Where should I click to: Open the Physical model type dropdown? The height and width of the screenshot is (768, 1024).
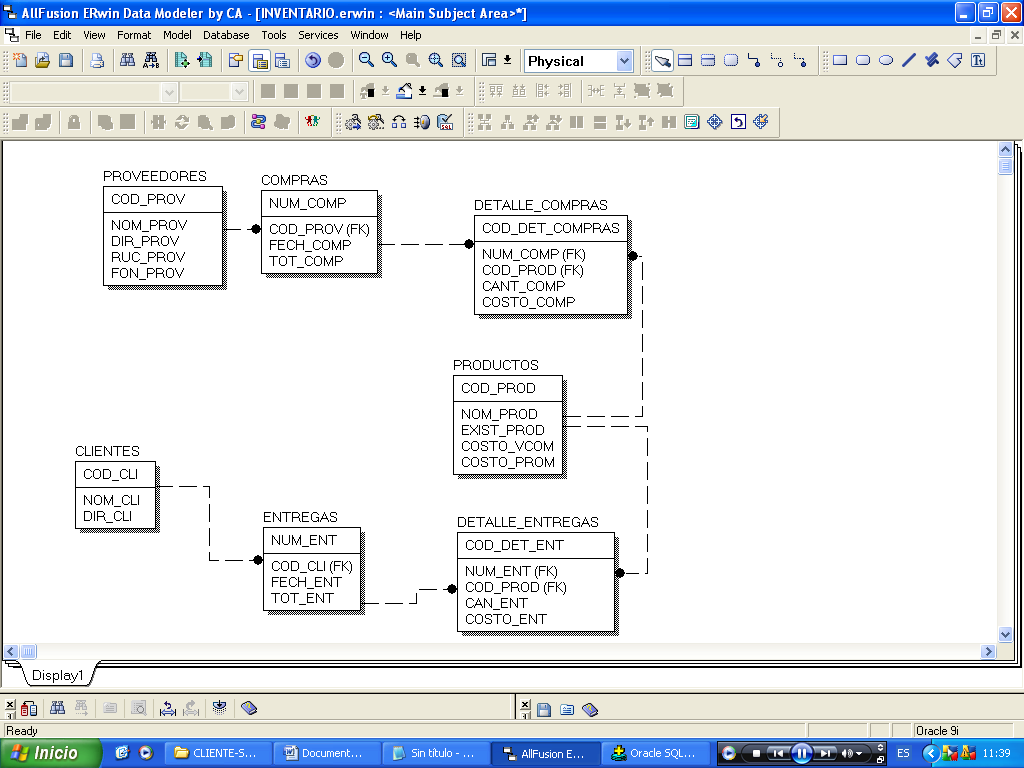pyautogui.click(x=623, y=61)
